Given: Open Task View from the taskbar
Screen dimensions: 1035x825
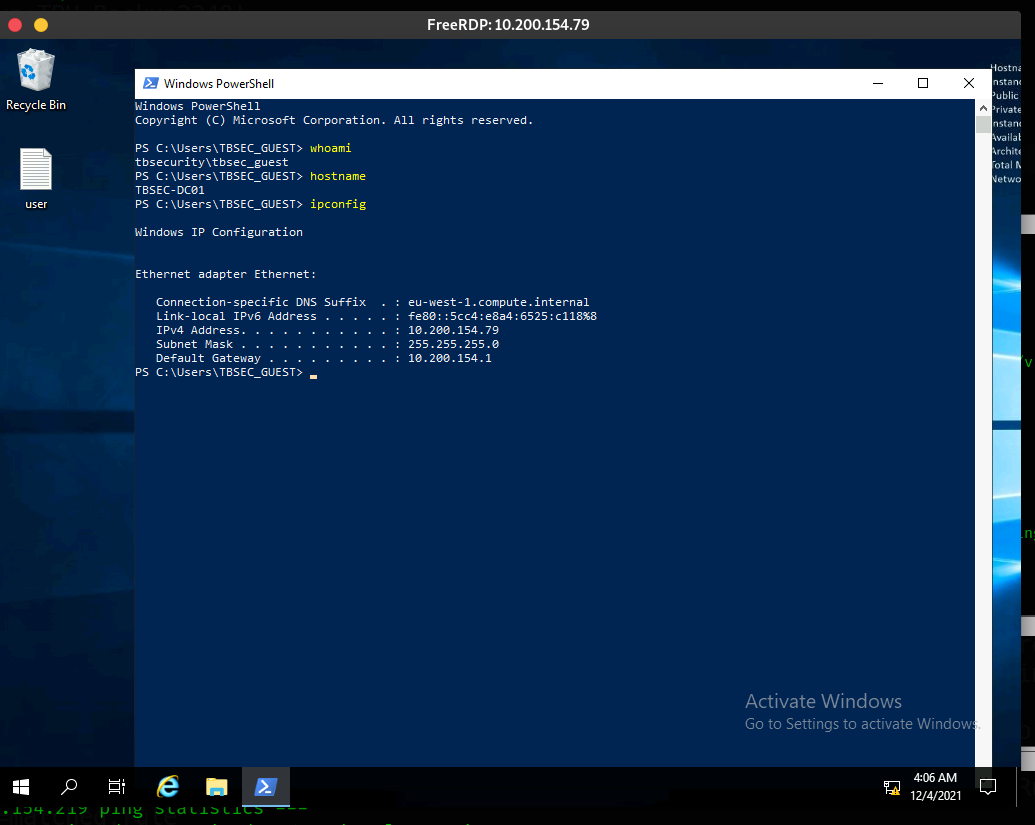Looking at the screenshot, I should click(117, 786).
